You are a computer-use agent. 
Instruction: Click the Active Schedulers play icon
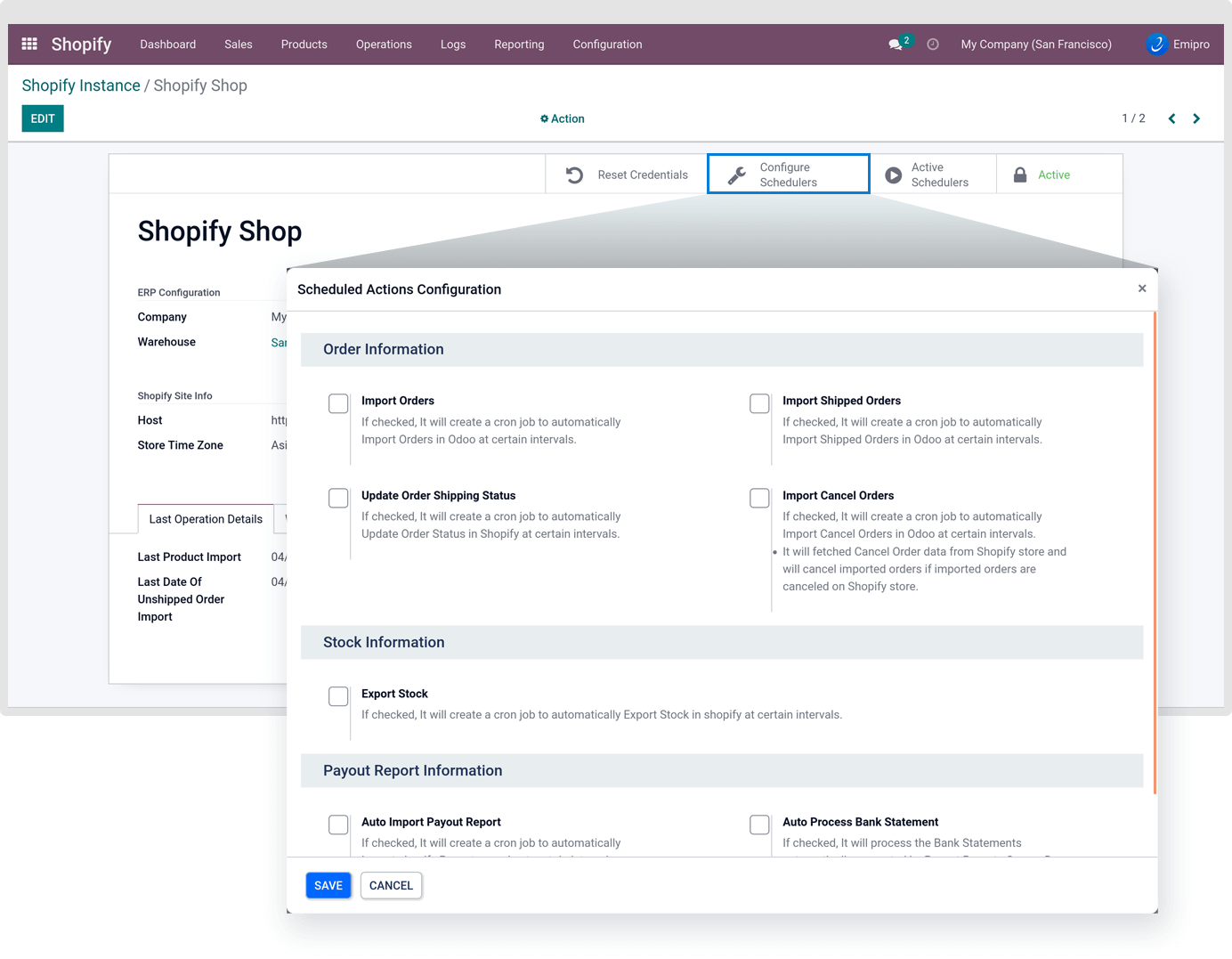[893, 175]
